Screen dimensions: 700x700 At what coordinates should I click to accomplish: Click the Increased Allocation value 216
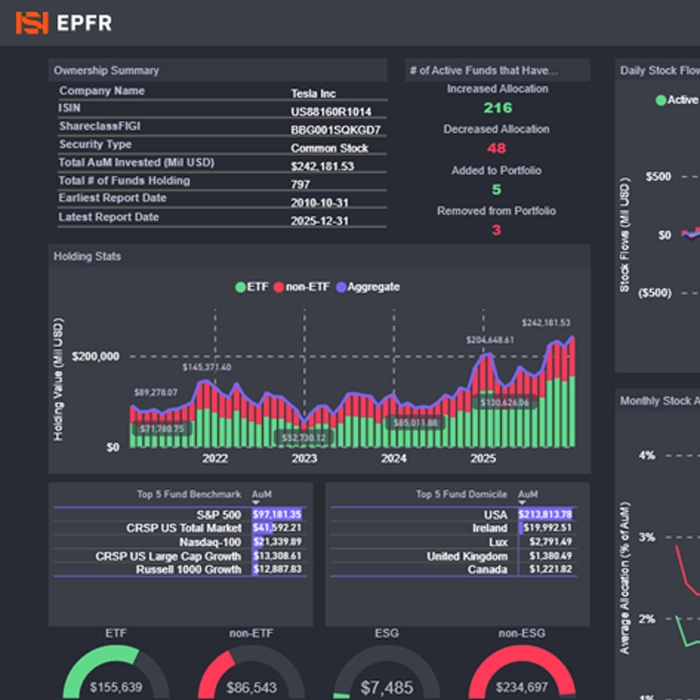[x=497, y=108]
